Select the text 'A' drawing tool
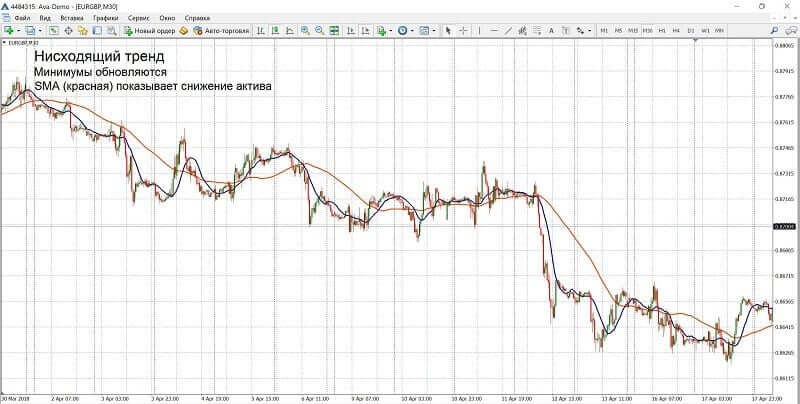Screen dimensions: 800x404 click(x=552, y=31)
